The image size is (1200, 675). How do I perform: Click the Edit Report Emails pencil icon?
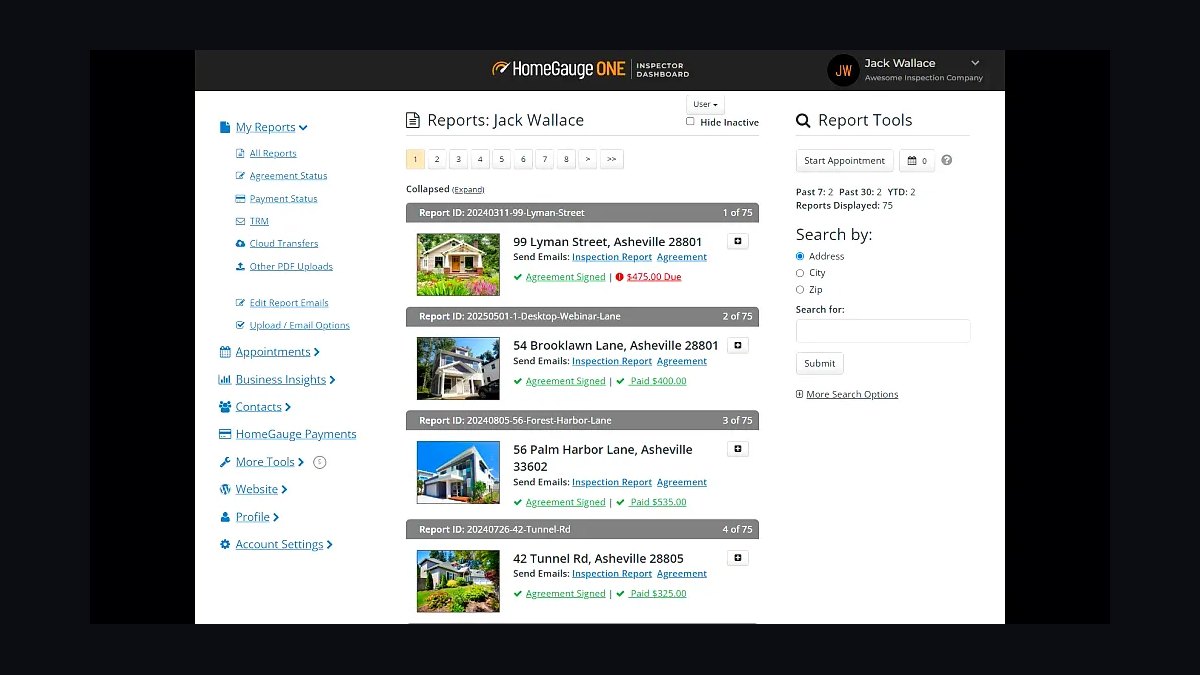(240, 303)
